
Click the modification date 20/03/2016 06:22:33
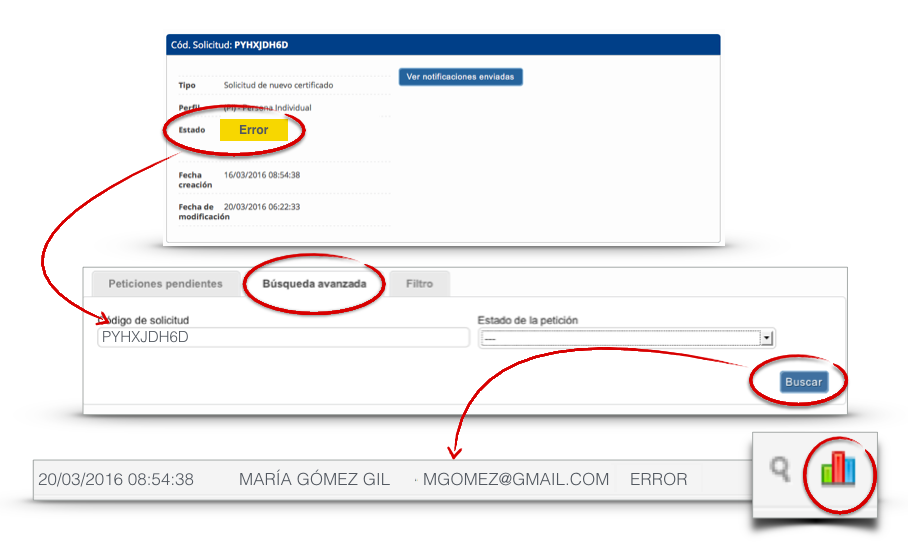pos(262,207)
